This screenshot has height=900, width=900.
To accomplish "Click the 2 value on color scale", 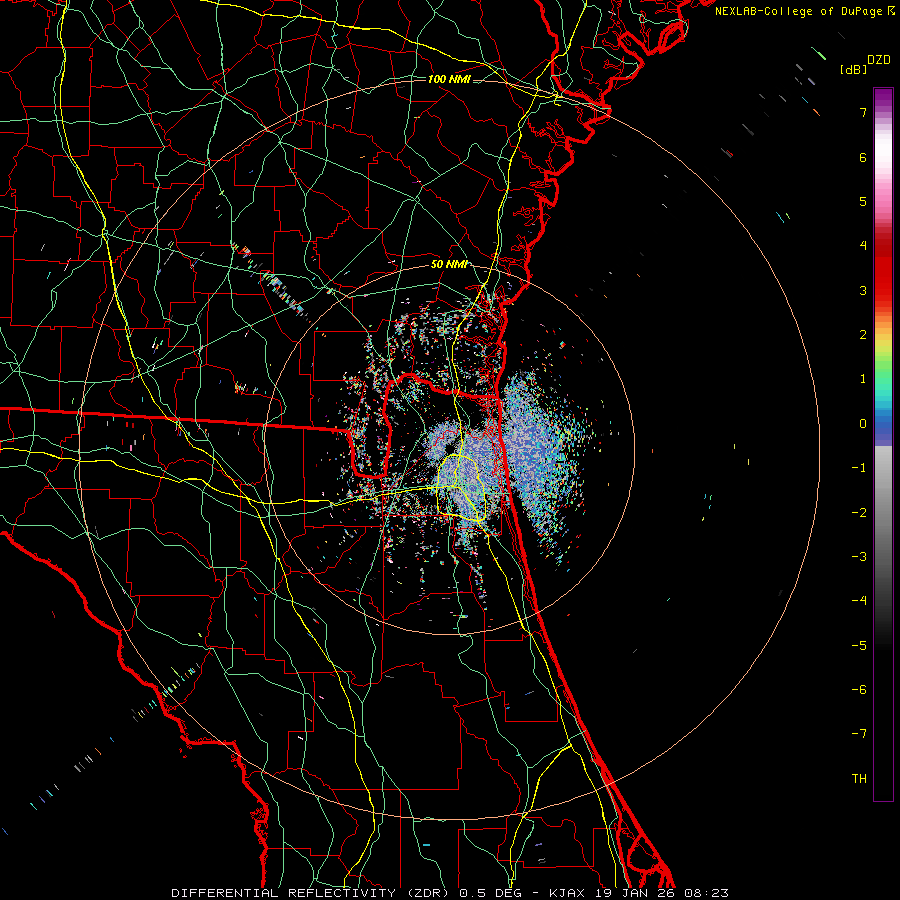I will click(863, 335).
